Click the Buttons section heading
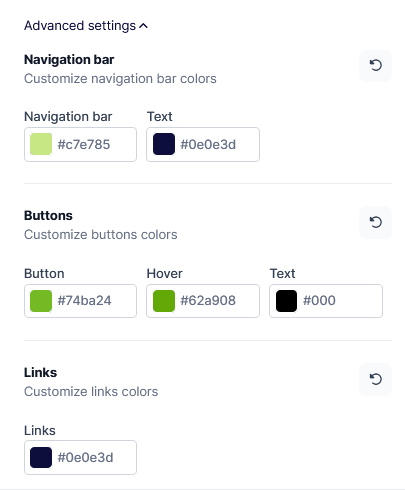This screenshot has height=490, width=405. (48, 216)
